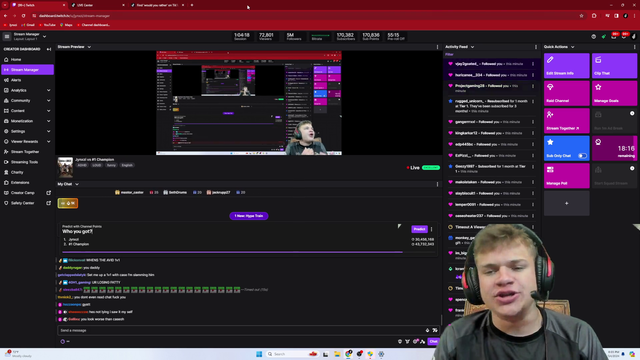
Task: Open the hamburger menu beside Stream Manager
Action: click(x=7, y=37)
